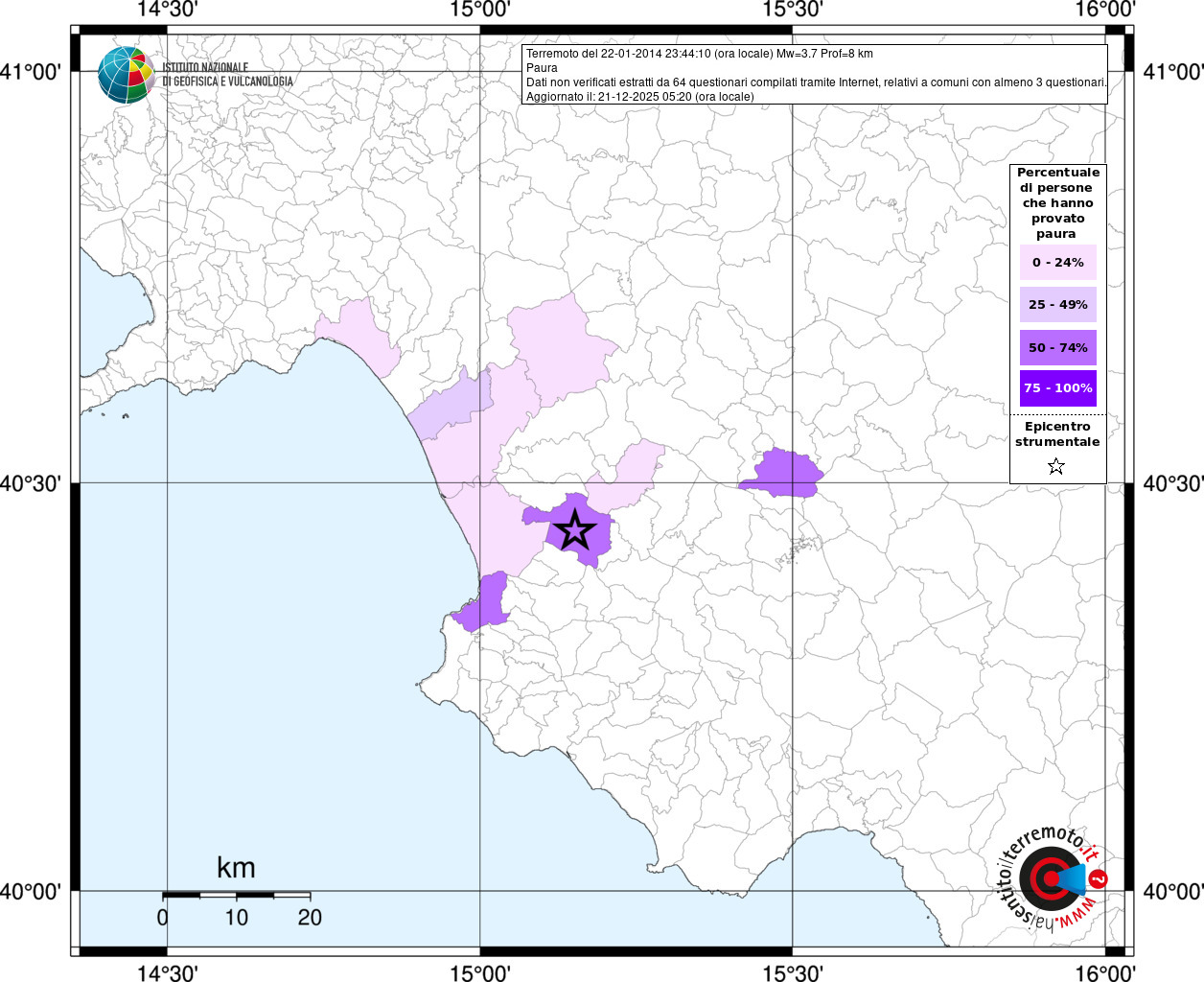Click the earthquake title line with Mw=3.7
This screenshot has width=1204, height=982.
tap(700, 54)
